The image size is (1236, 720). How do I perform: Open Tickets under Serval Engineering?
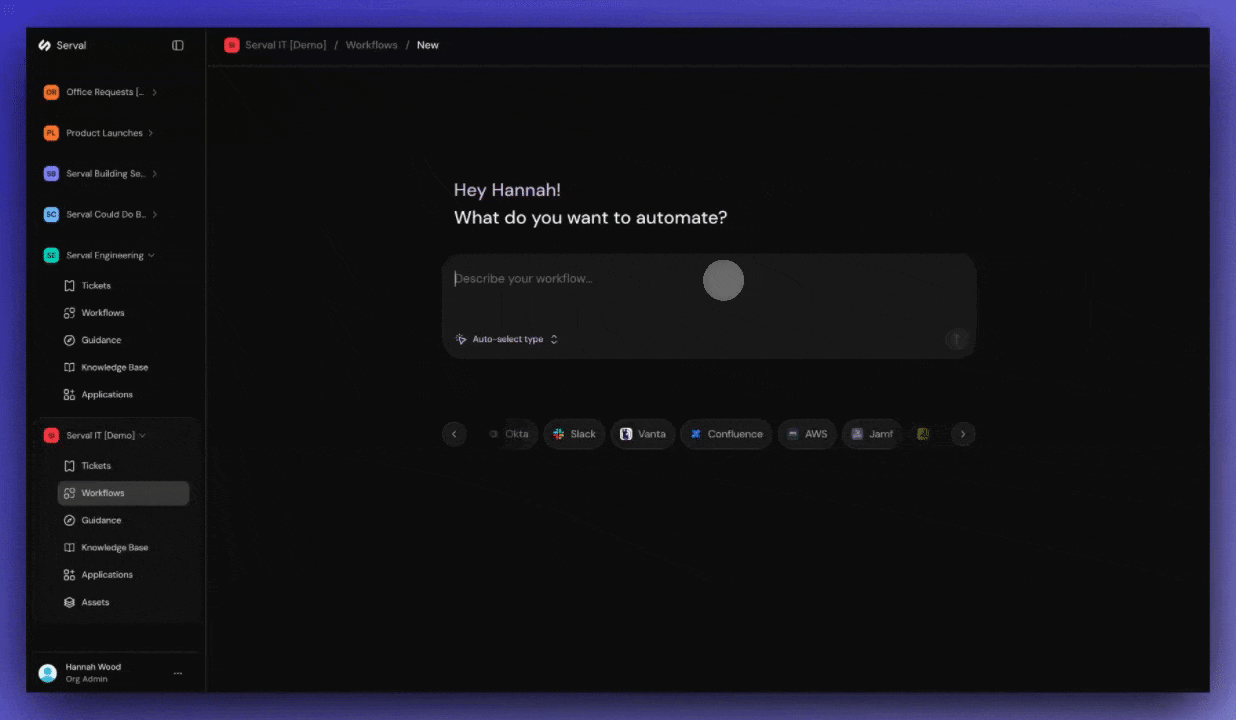pyautogui.click(x=96, y=286)
